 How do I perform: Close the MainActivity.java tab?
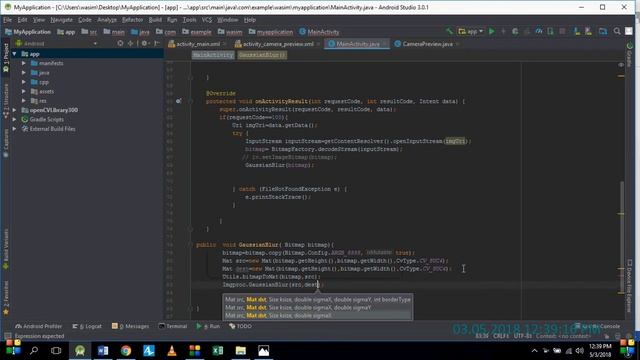(x=385, y=44)
